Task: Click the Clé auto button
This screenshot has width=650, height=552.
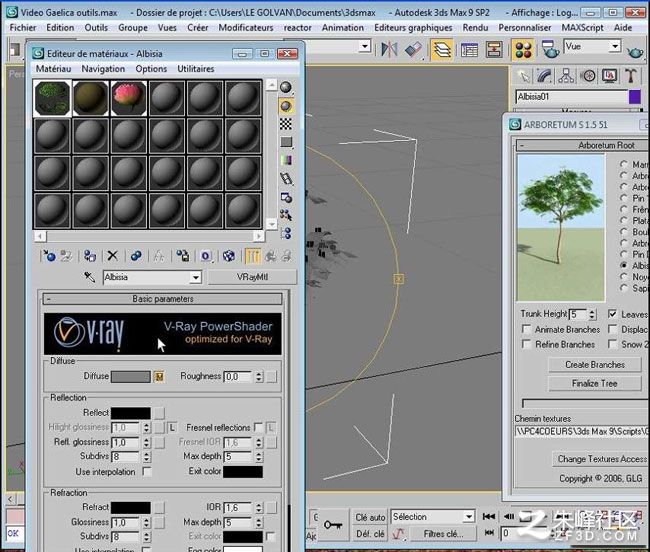Action: click(370, 517)
